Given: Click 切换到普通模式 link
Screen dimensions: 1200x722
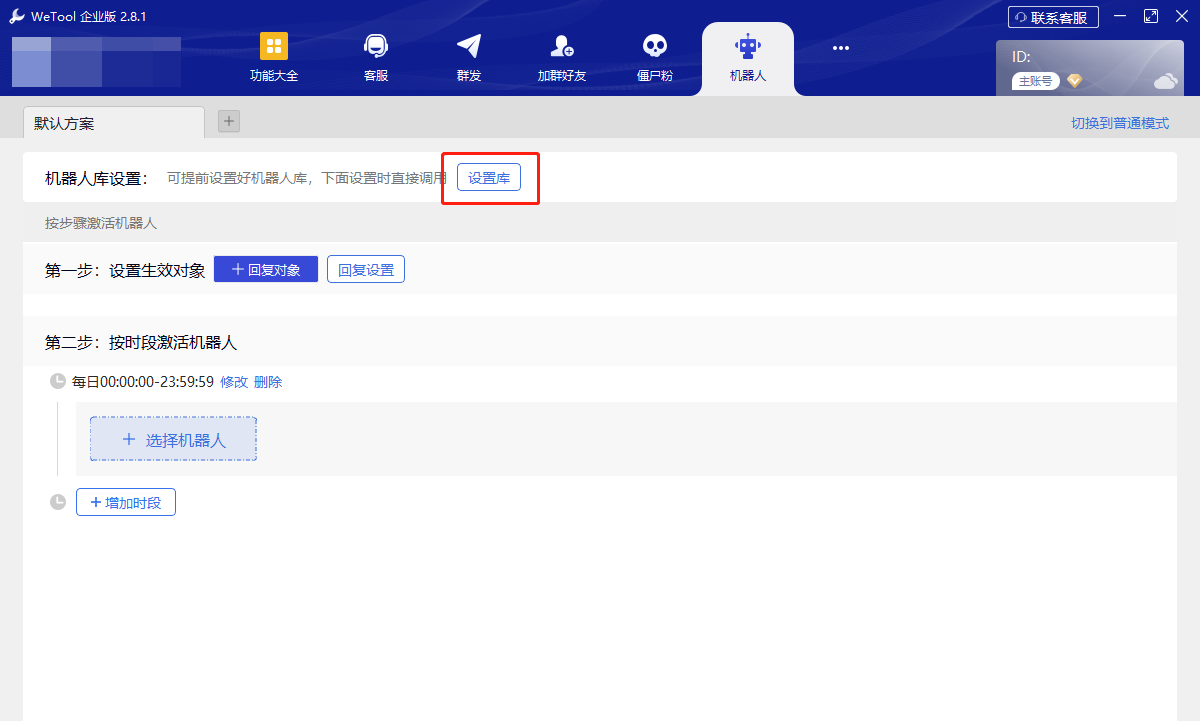Looking at the screenshot, I should 1120,123.
